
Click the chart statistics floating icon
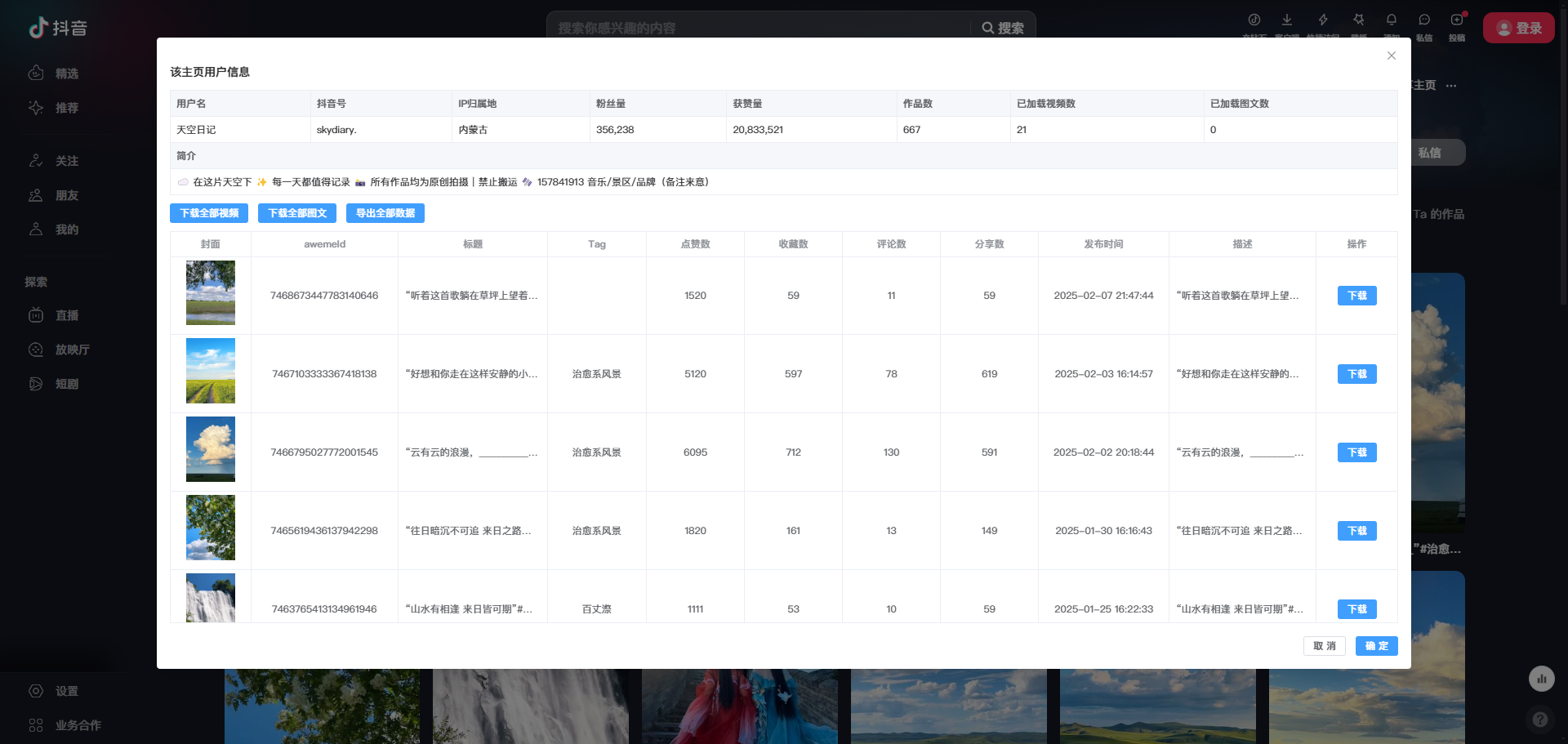click(1542, 679)
